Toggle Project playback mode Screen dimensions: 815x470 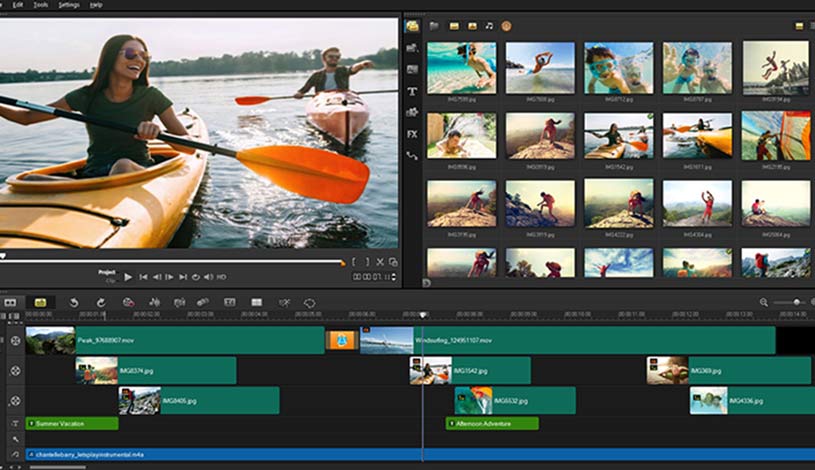[x=107, y=271]
